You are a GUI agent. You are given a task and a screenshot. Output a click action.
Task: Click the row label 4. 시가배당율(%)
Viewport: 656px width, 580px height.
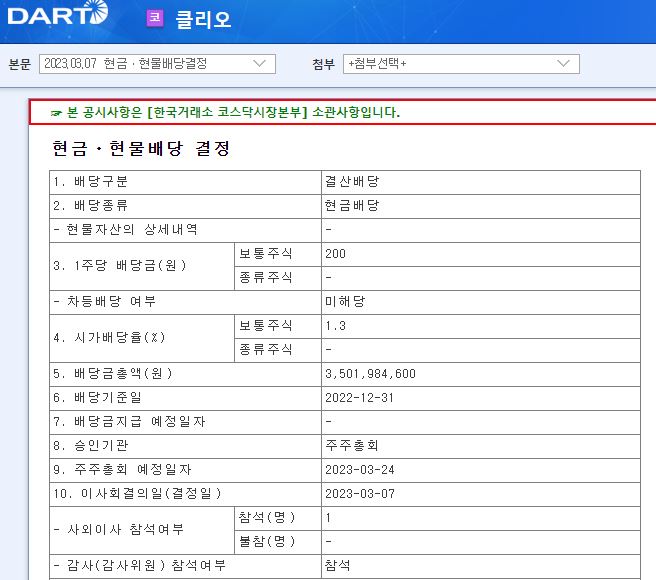[x=110, y=338]
